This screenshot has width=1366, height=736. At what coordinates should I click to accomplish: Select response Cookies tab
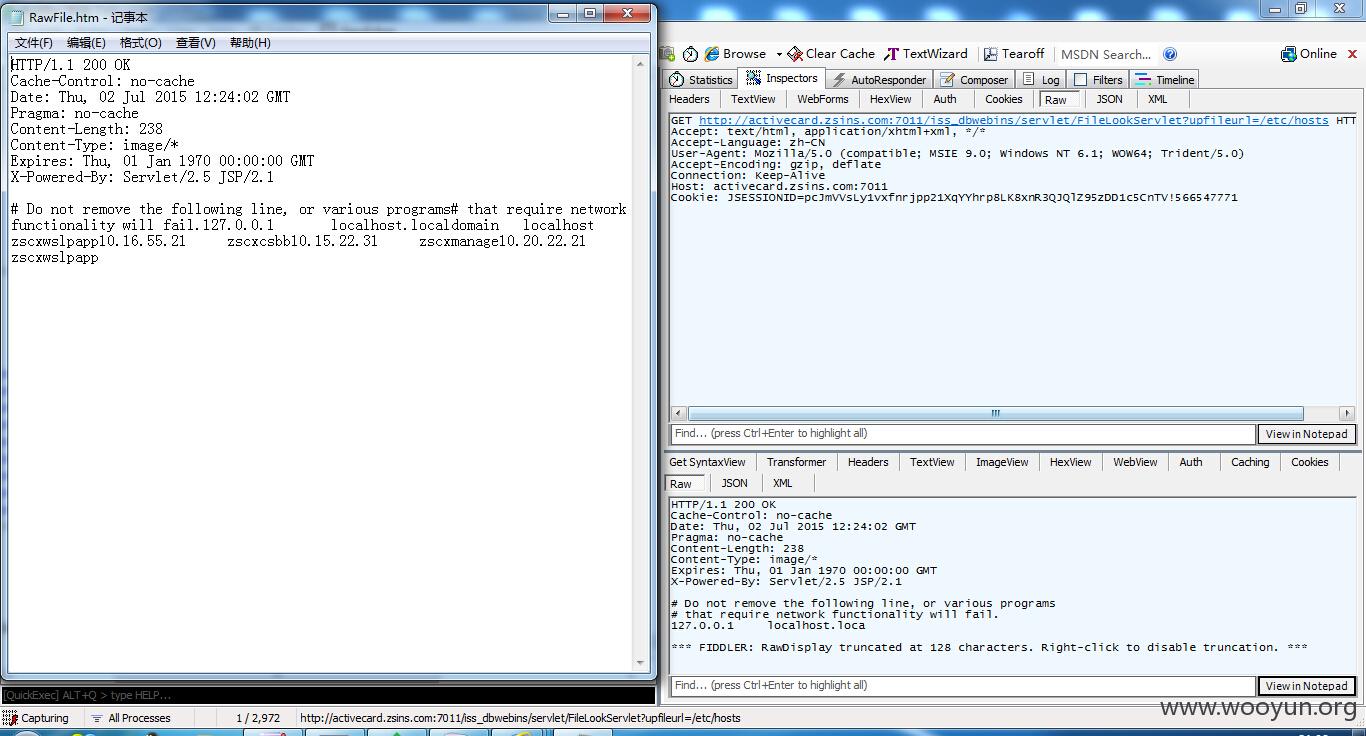point(1310,462)
